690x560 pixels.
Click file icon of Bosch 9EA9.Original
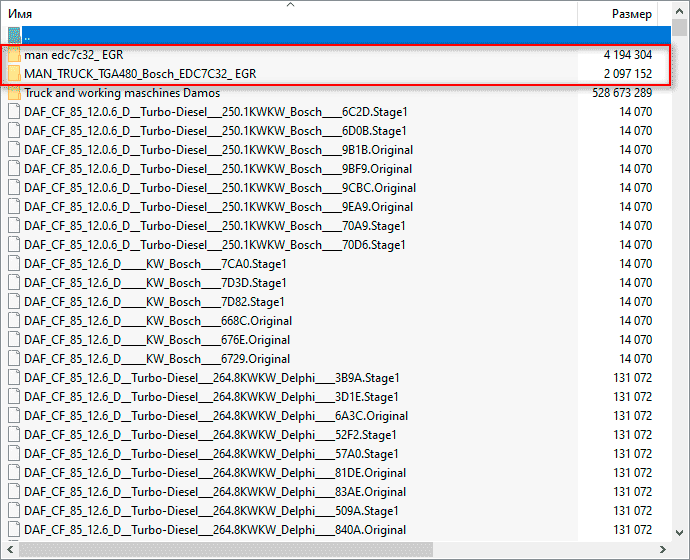14,207
